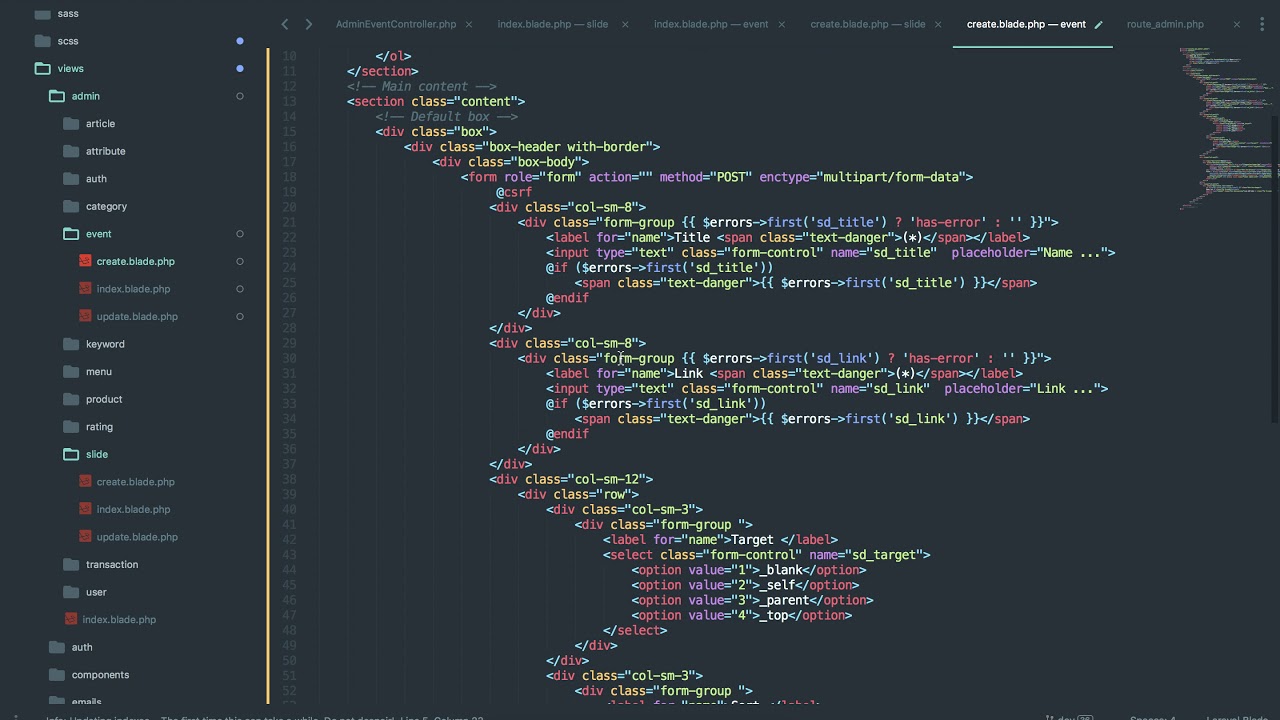Close the AdminEventController.php tab
1280x720 pixels.
pos(468,24)
